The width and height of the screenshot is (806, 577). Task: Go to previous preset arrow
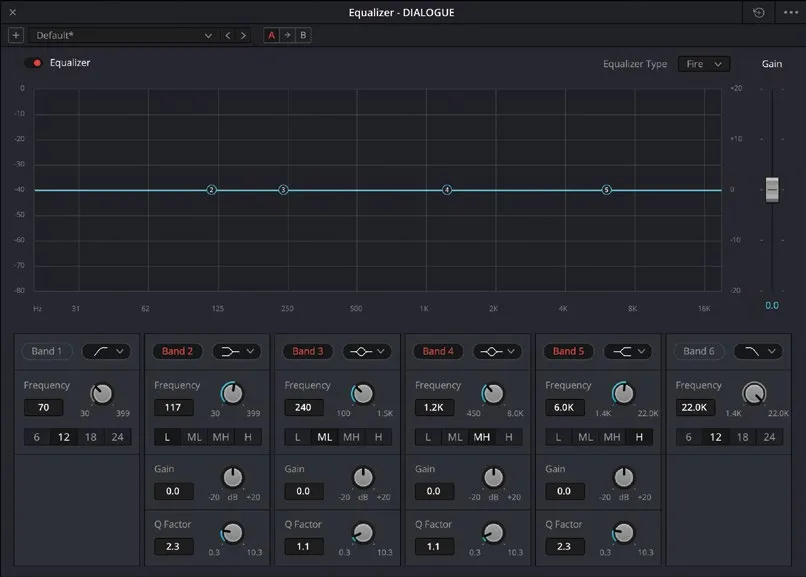tap(228, 35)
